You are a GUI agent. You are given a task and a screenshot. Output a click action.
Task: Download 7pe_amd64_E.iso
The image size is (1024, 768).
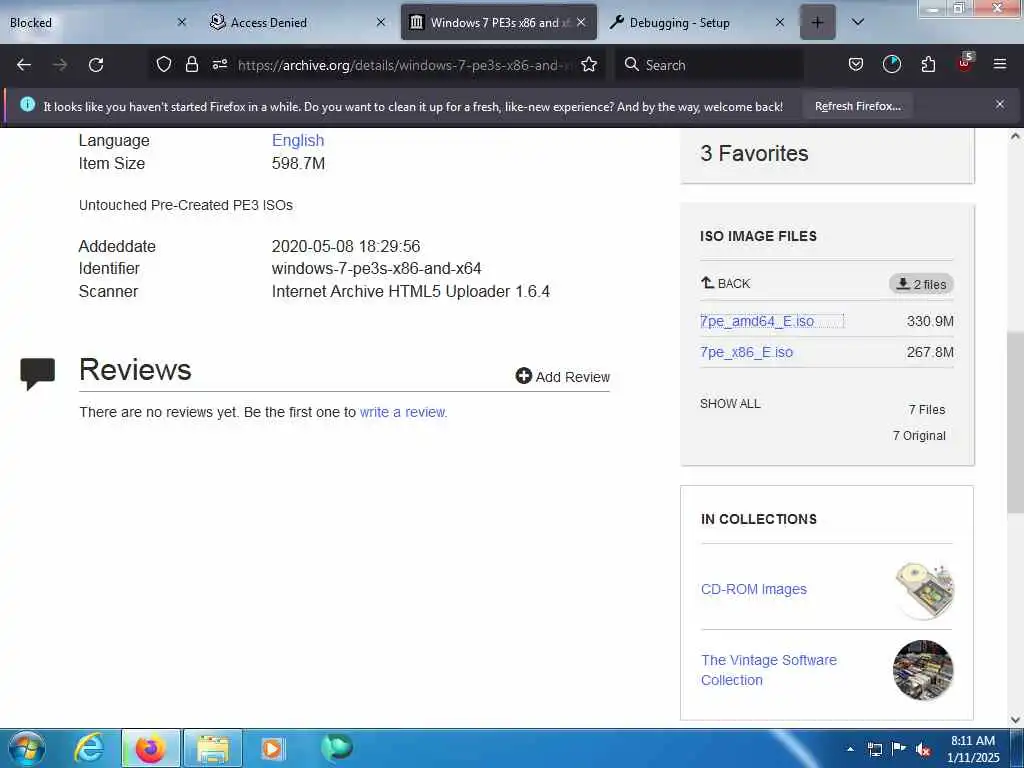pyautogui.click(x=757, y=321)
